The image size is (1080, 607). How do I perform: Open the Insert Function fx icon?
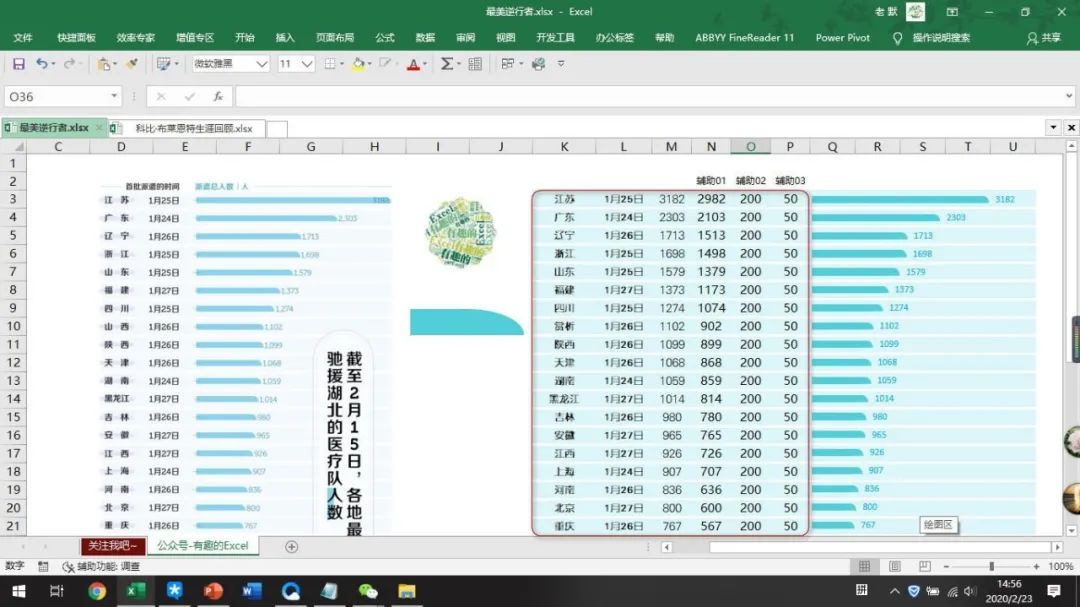[x=216, y=95]
